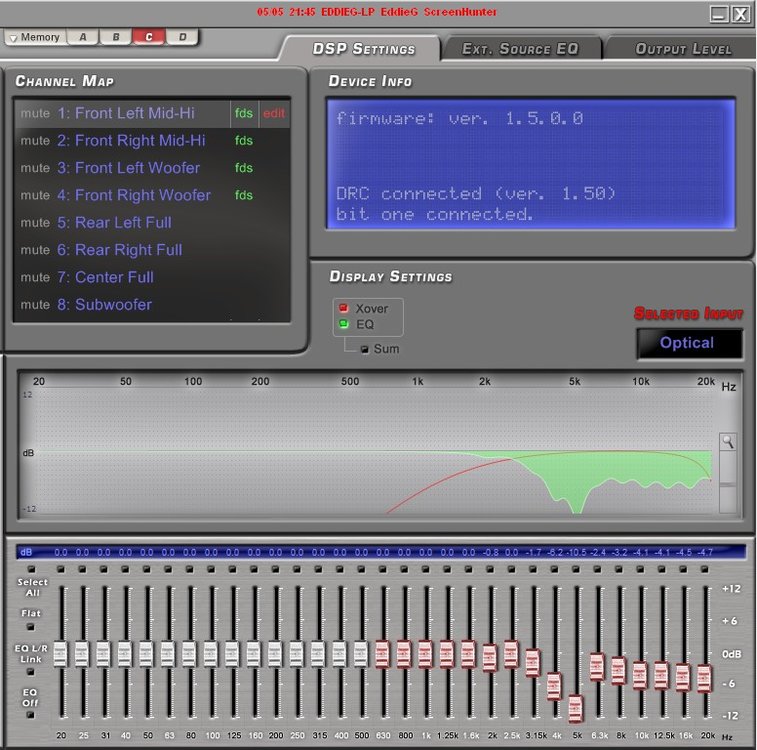Screen dimensions: 757x750
Task: Click the 20 Hz EQ slider handle
Action: click(60, 654)
